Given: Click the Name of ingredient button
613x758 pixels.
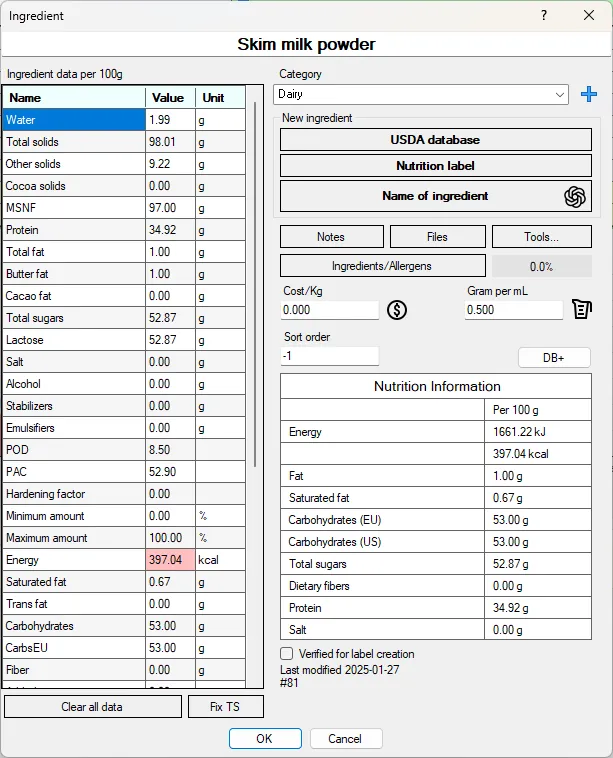Looking at the screenshot, I should [436, 196].
